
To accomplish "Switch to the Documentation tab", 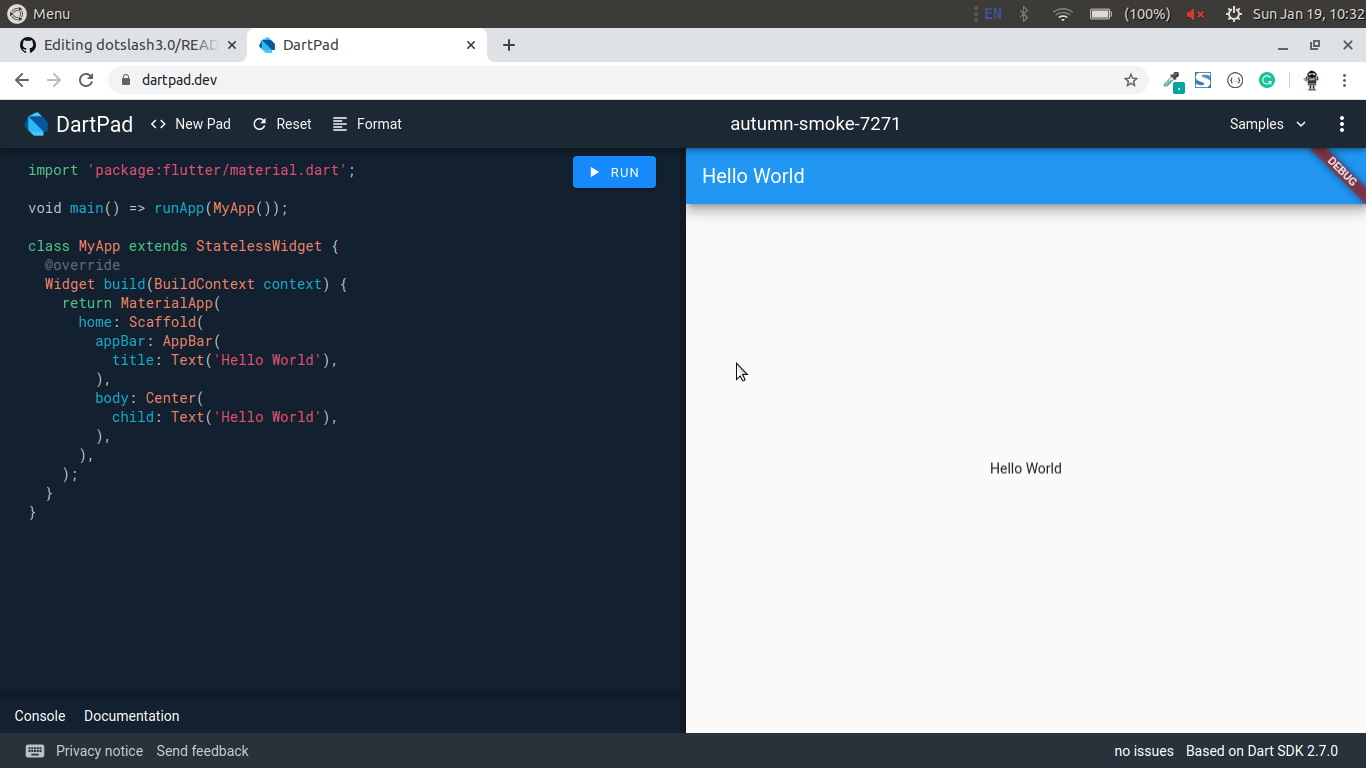I will pyautogui.click(x=131, y=716).
